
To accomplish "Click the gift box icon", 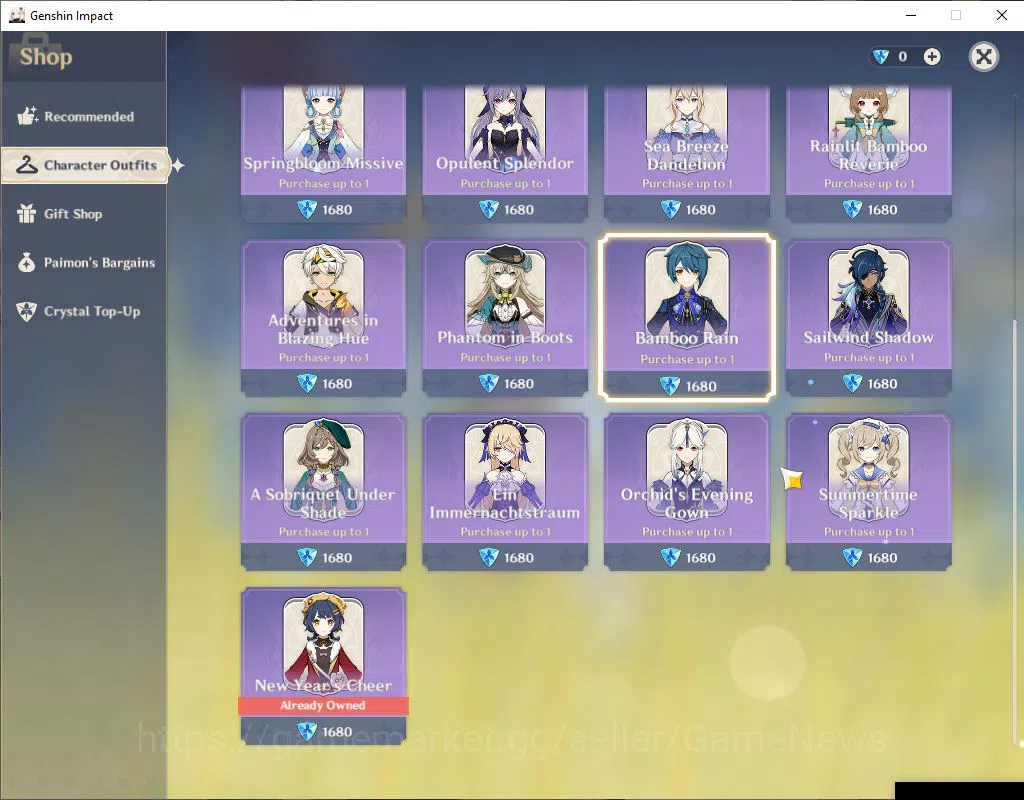I will [x=26, y=214].
